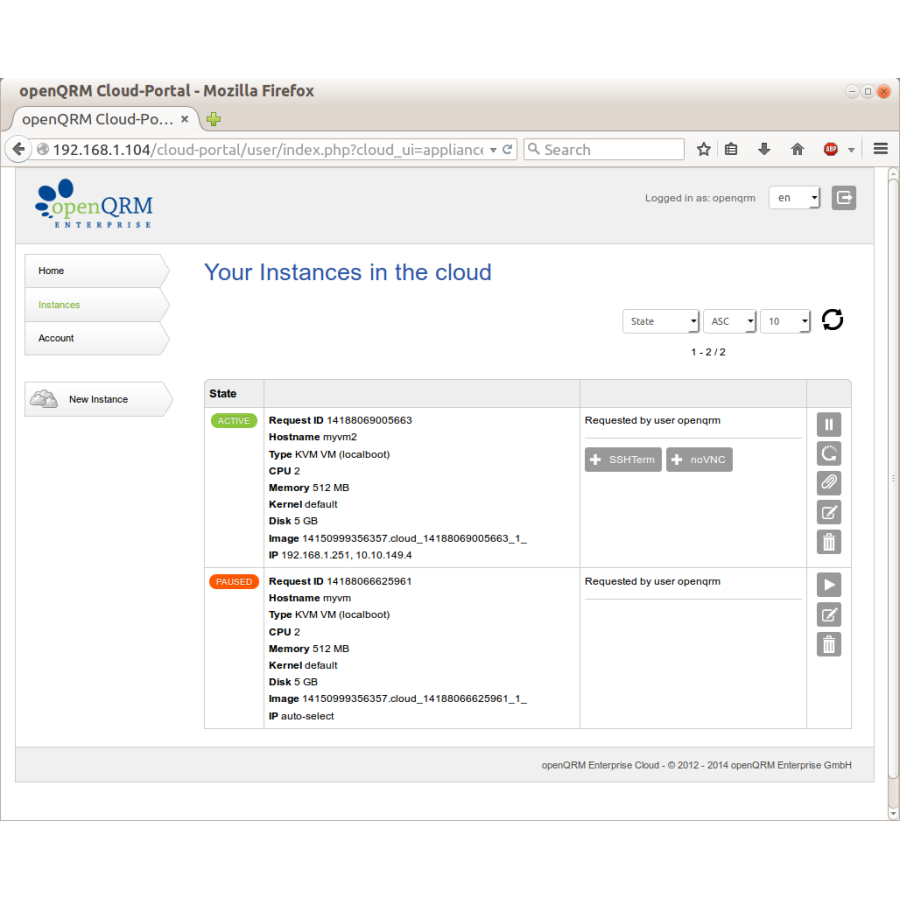Click the openQRM Enterprise logo
Screen dimensions: 900x900
click(x=94, y=203)
